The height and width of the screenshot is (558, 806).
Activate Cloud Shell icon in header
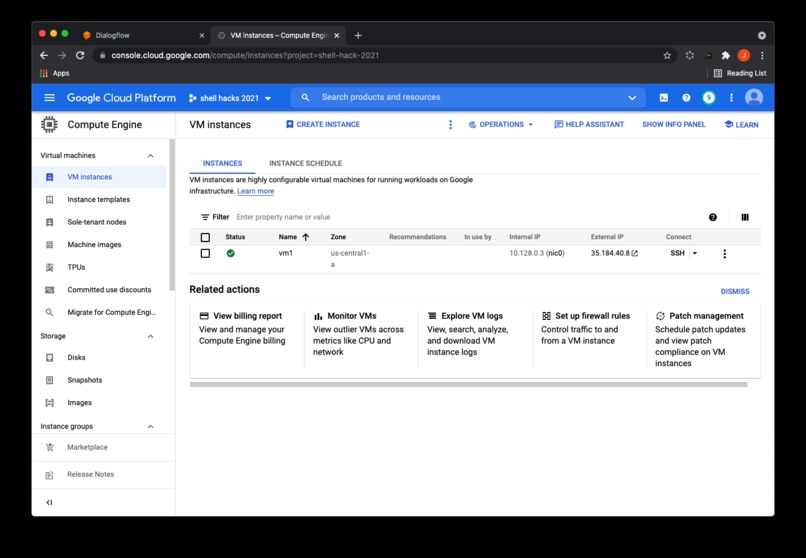[664, 98]
